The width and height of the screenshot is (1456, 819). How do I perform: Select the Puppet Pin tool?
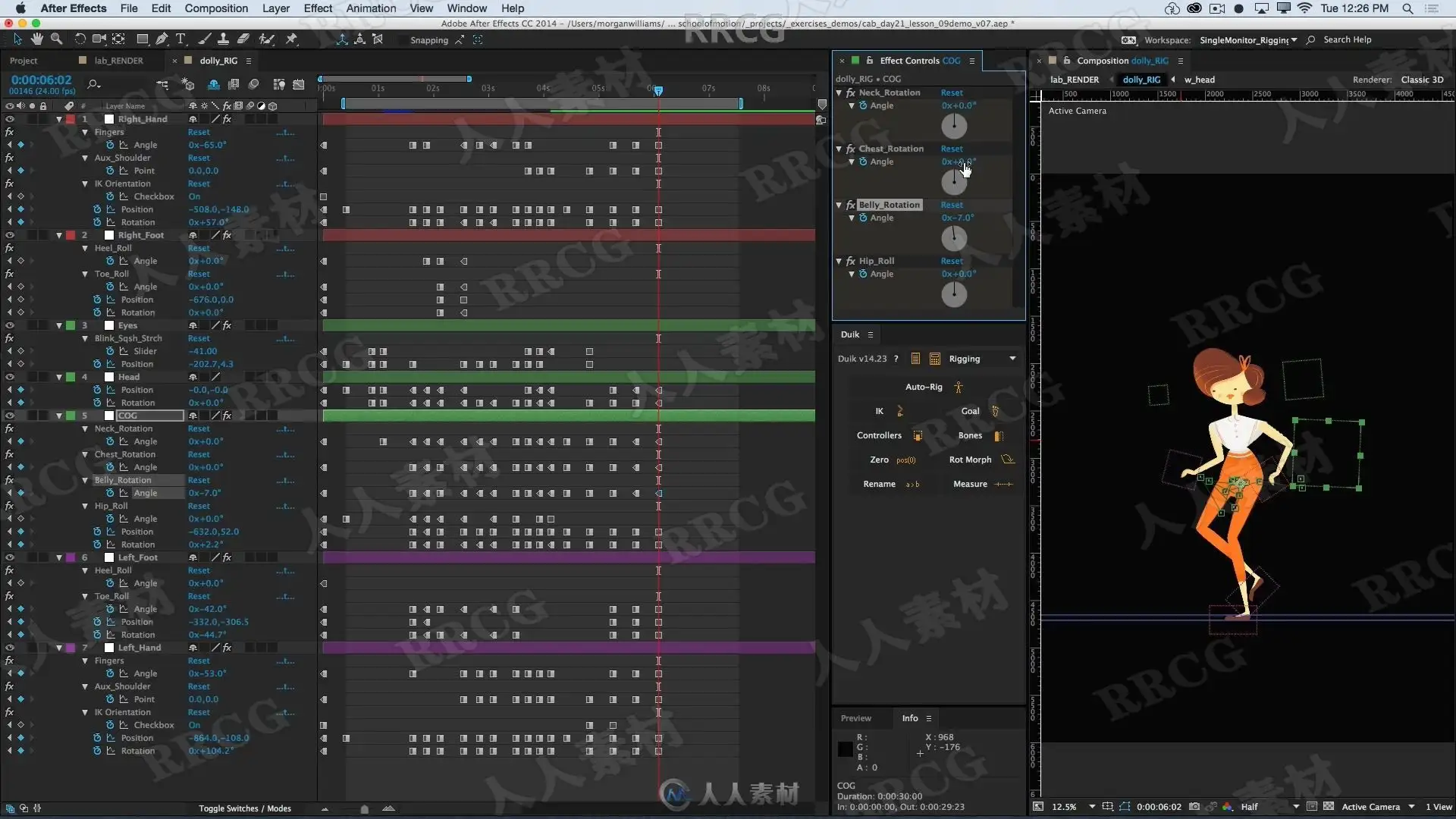tap(291, 39)
